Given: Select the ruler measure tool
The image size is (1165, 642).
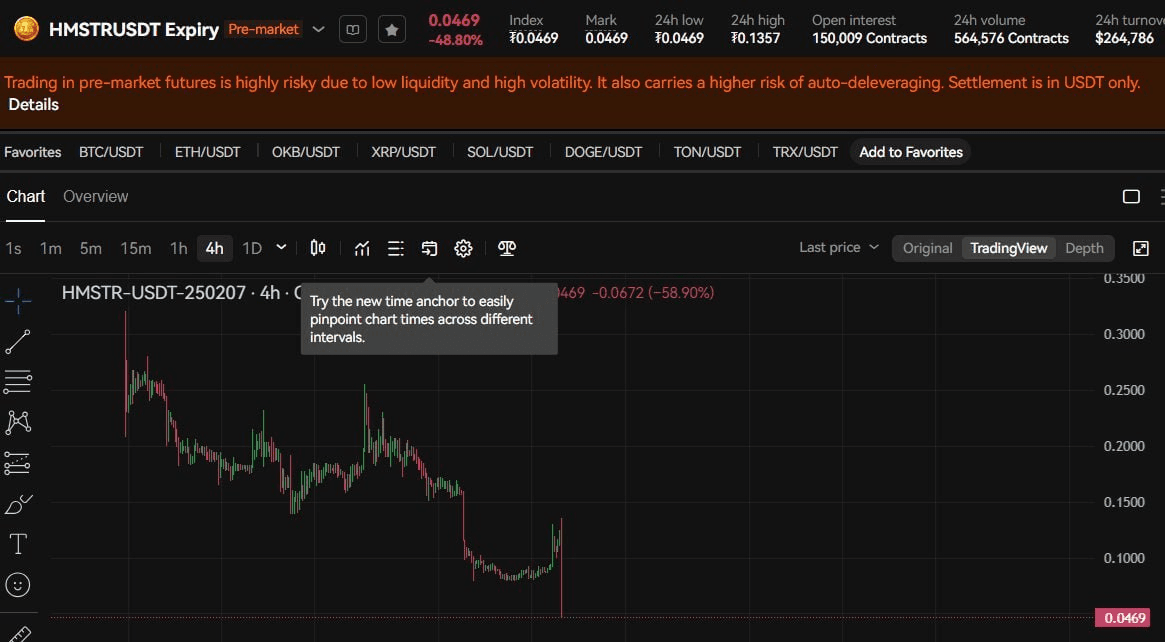Looking at the screenshot, I should click(18, 634).
